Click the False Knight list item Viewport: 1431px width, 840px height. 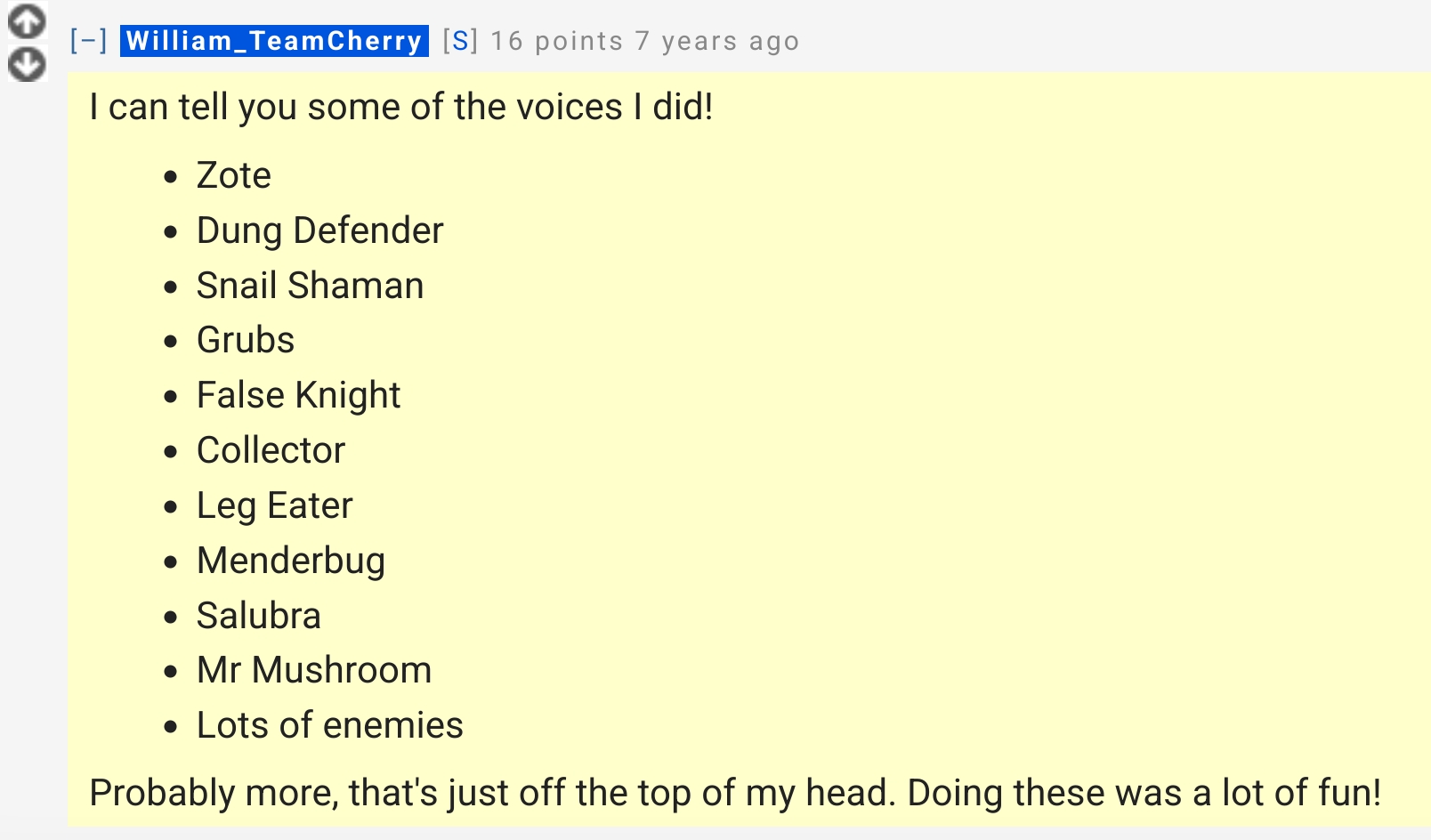[298, 395]
